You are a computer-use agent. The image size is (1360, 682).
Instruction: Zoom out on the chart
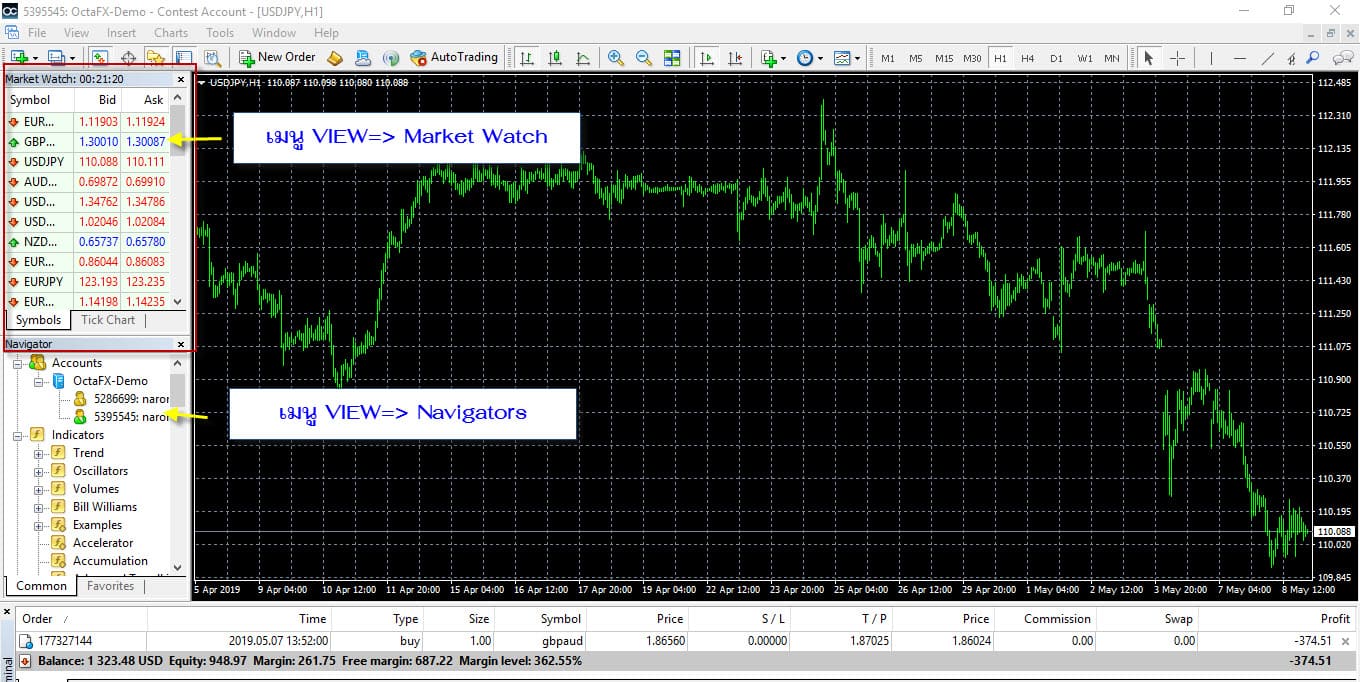coord(644,58)
